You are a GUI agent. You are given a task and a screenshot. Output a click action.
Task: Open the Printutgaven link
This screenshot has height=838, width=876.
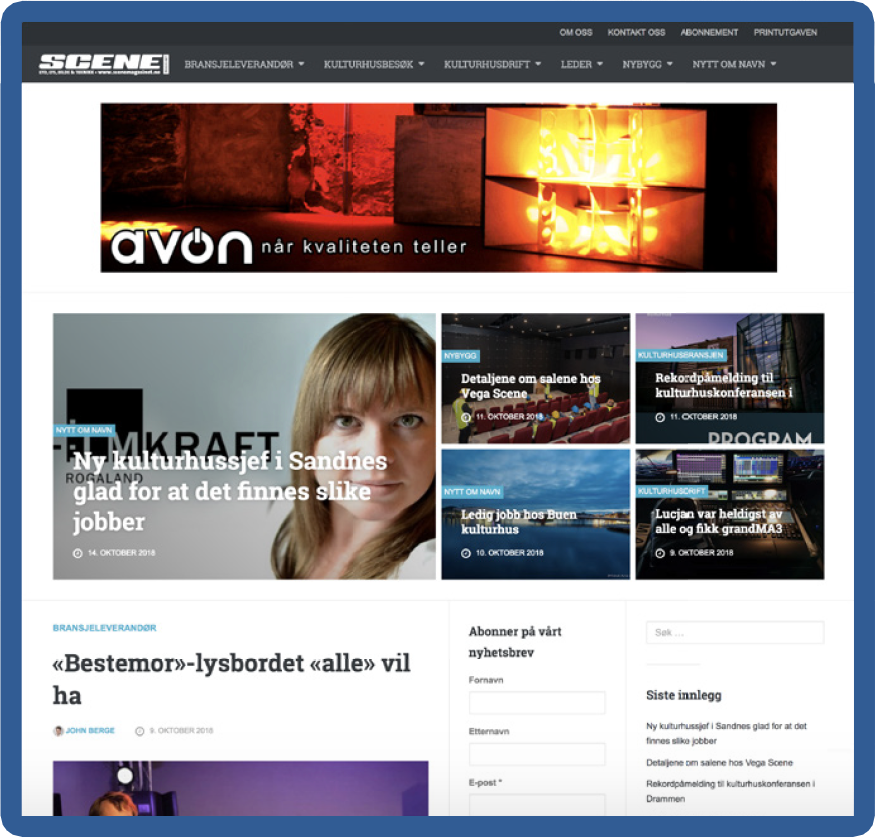point(785,32)
